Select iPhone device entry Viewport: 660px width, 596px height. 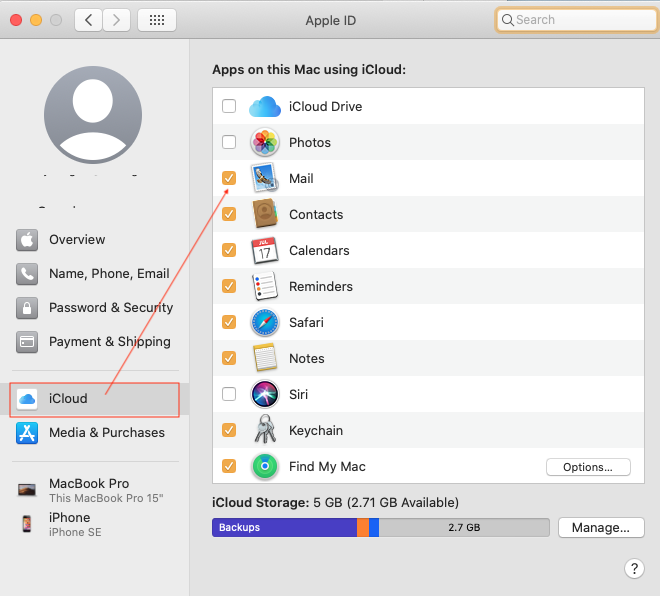coord(95,524)
